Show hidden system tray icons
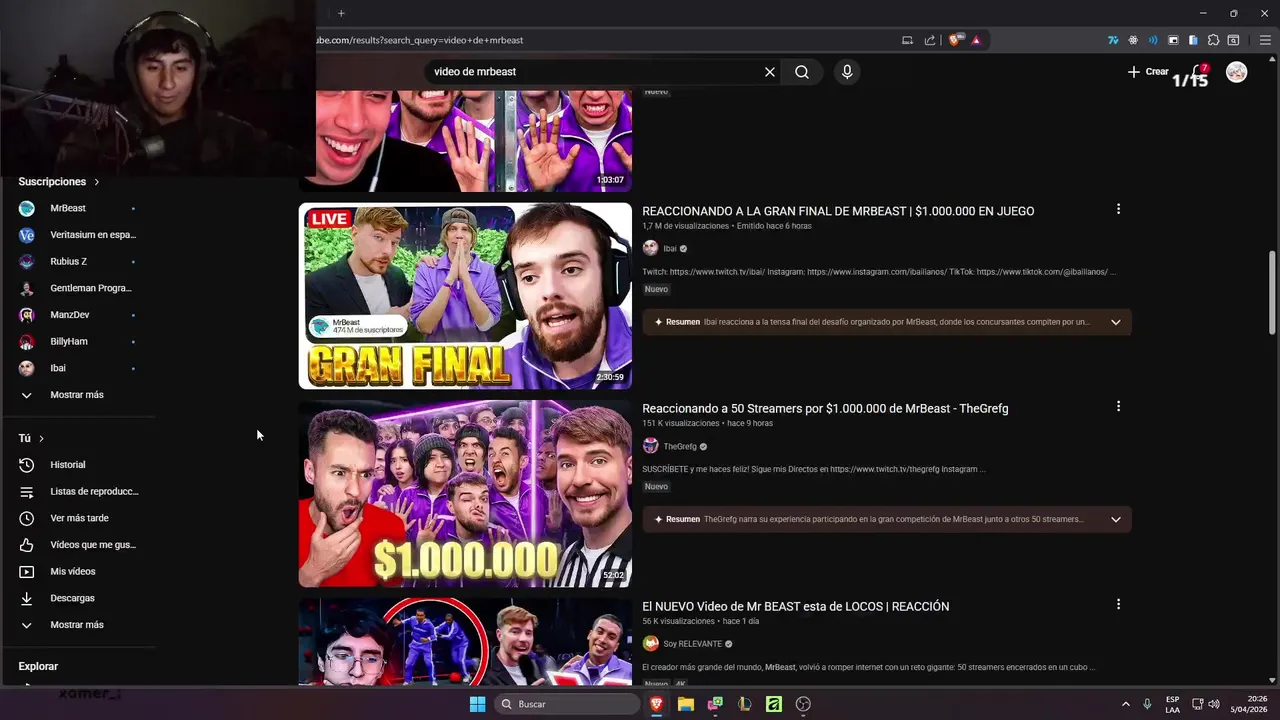1280x720 pixels. coord(1125,704)
